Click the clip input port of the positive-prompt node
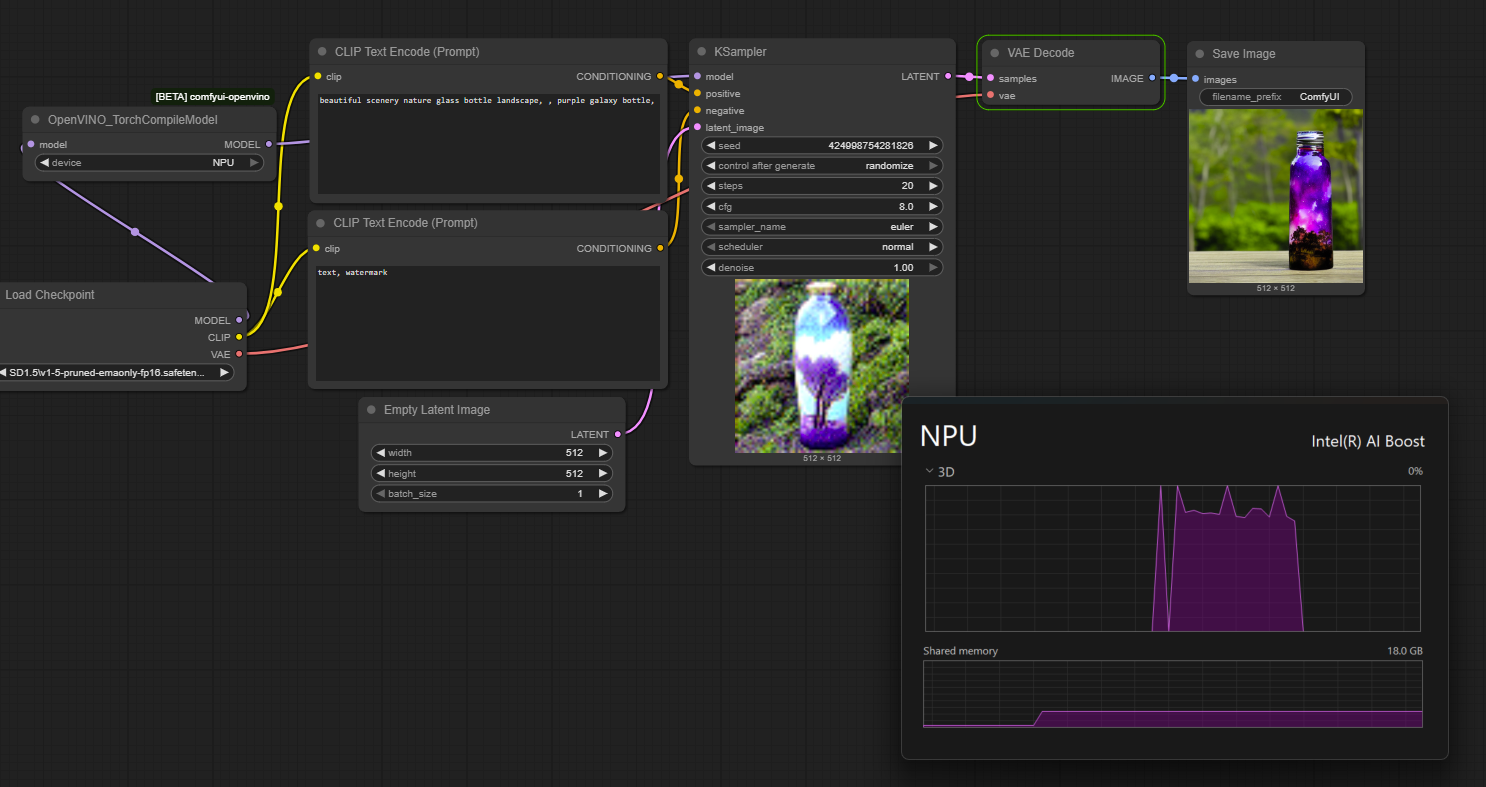 pyautogui.click(x=318, y=76)
